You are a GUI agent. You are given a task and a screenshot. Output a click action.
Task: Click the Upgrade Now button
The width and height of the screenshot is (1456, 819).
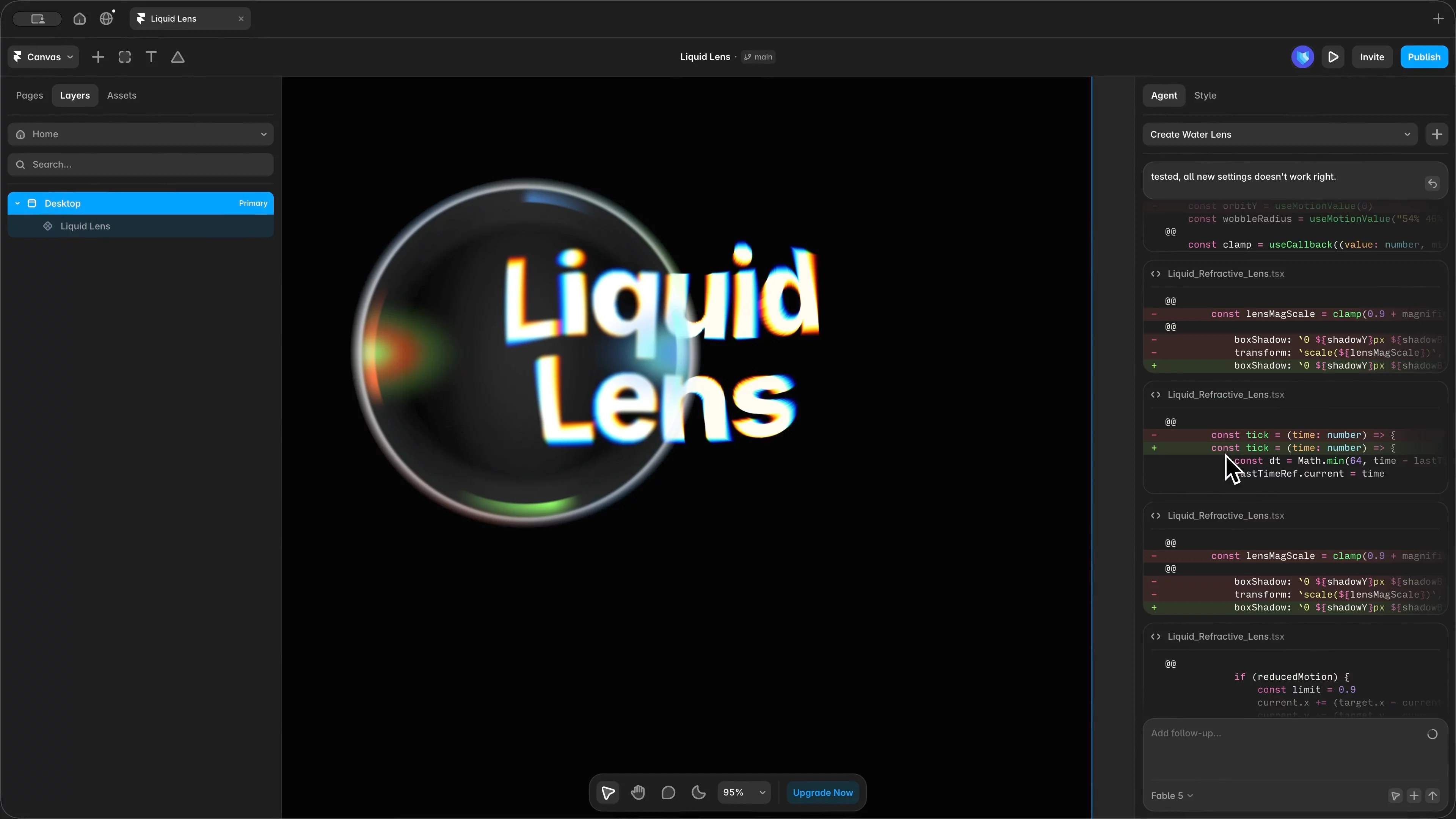click(822, 792)
